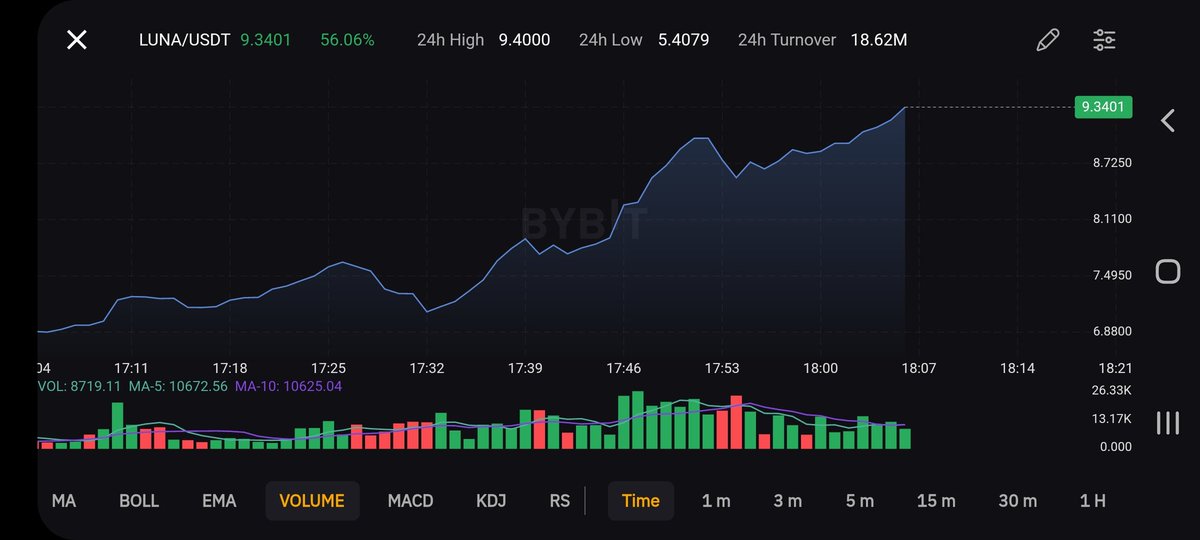This screenshot has width=1200, height=540.
Task: Tap the 24h High label
Action: [x=450, y=40]
